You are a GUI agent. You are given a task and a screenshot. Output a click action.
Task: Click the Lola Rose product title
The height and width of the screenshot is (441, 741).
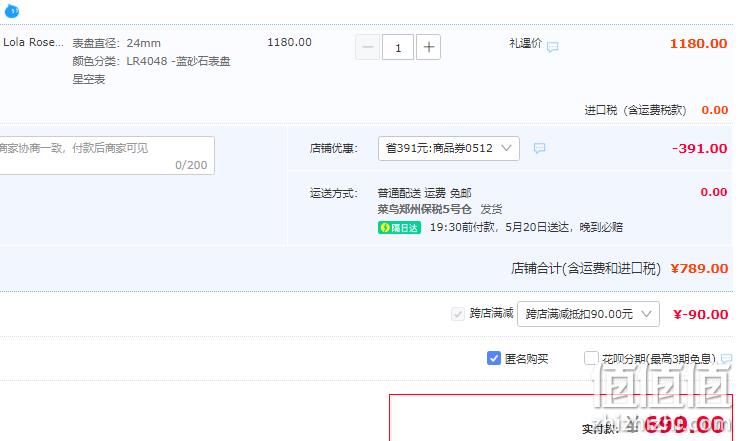coord(33,42)
